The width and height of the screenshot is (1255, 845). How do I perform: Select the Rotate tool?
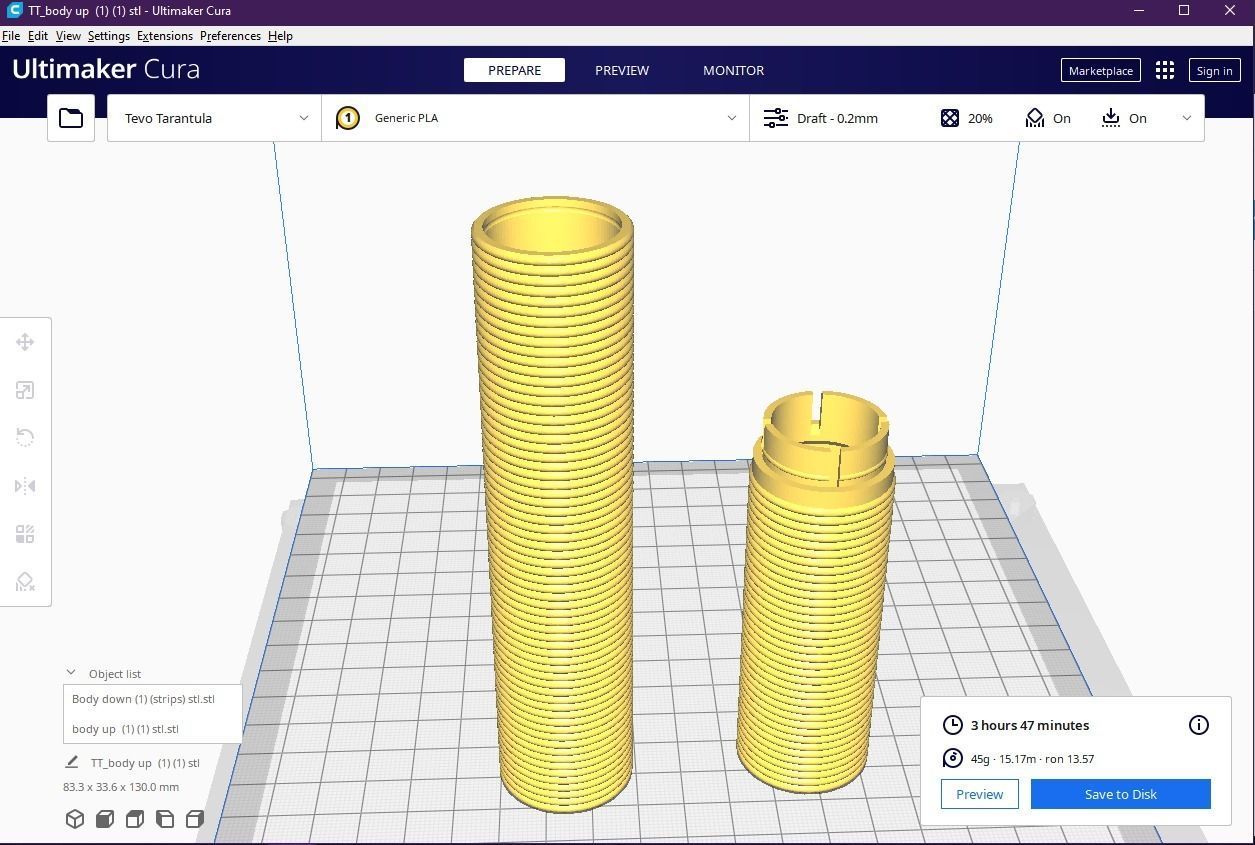pos(25,438)
